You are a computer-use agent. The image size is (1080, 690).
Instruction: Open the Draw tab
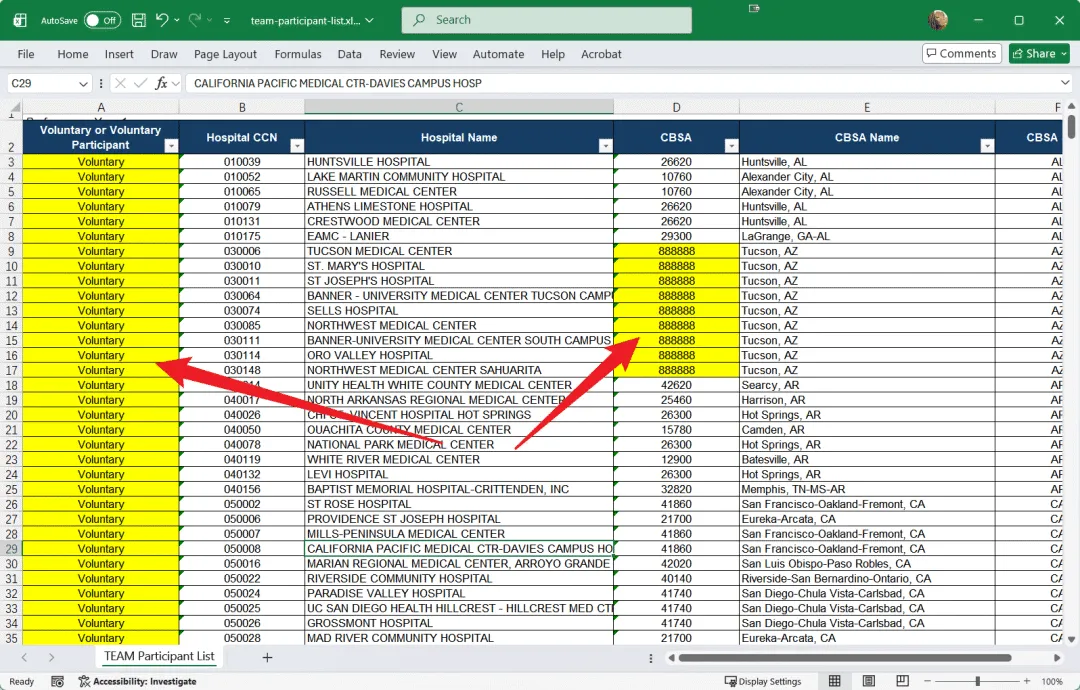[164, 54]
